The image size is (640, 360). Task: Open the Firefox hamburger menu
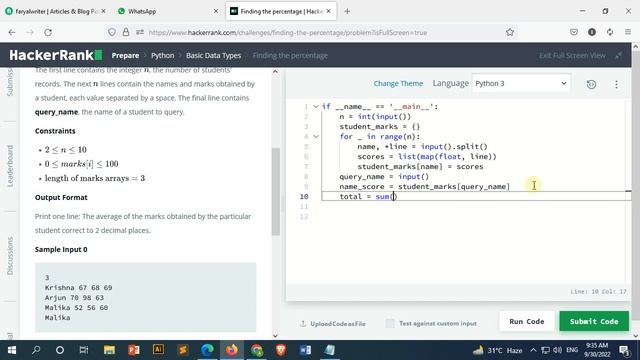[x=628, y=32]
